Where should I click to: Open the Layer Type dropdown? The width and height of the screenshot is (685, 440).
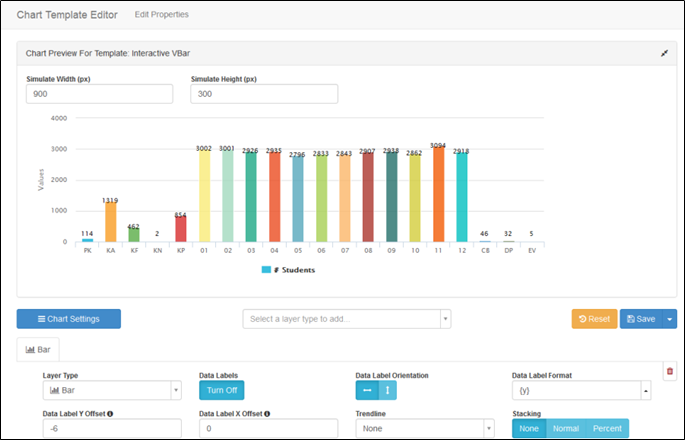pyautogui.click(x=112, y=391)
